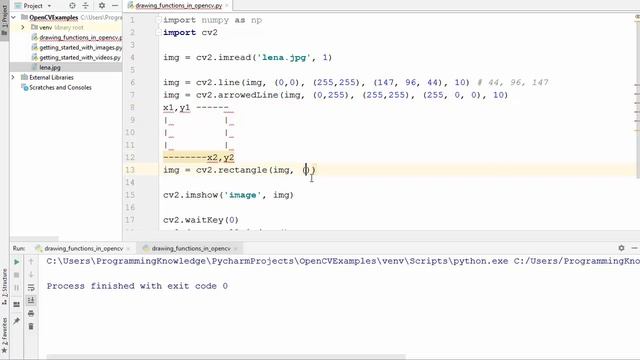Click the python.exe path in console output
The width and height of the screenshot is (640, 360).
pyautogui.click(x=277, y=261)
